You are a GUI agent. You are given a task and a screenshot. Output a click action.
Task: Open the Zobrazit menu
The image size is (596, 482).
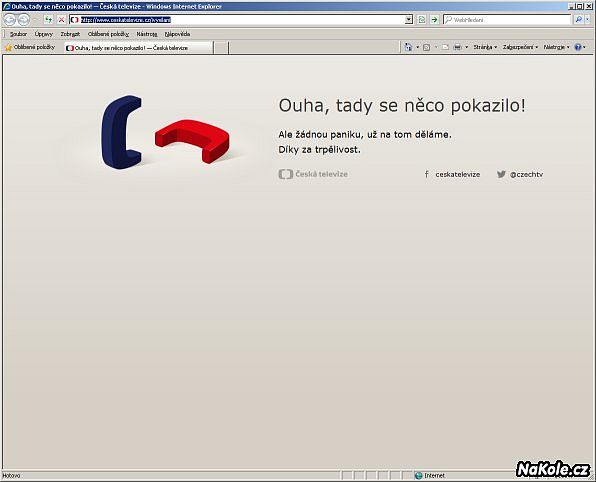pyautogui.click(x=70, y=34)
